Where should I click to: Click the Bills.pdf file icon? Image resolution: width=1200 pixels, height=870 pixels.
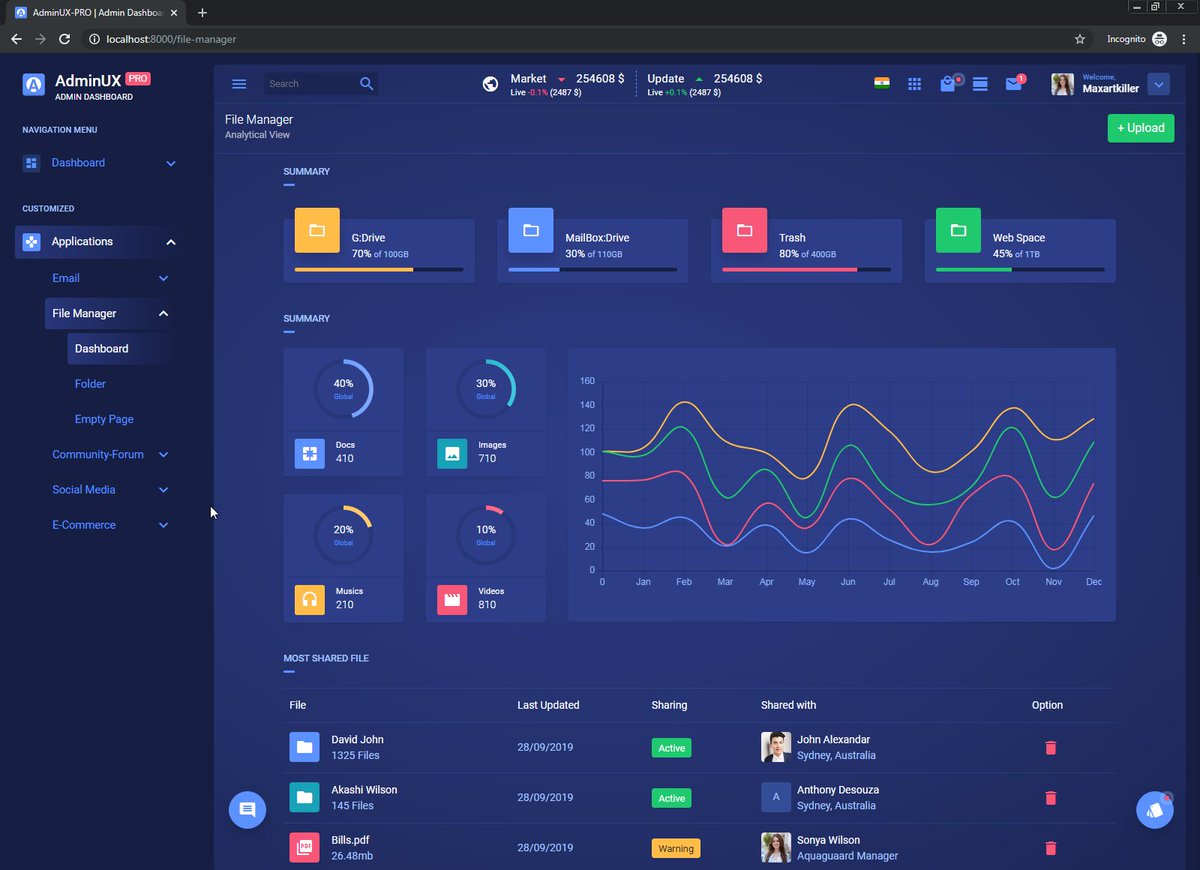pyautogui.click(x=305, y=847)
